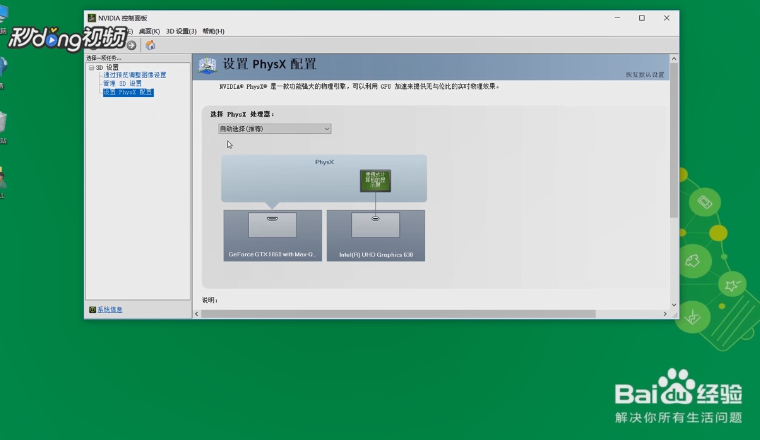Click the PhysX label in diagram
The height and width of the screenshot is (440, 760).
click(324, 162)
